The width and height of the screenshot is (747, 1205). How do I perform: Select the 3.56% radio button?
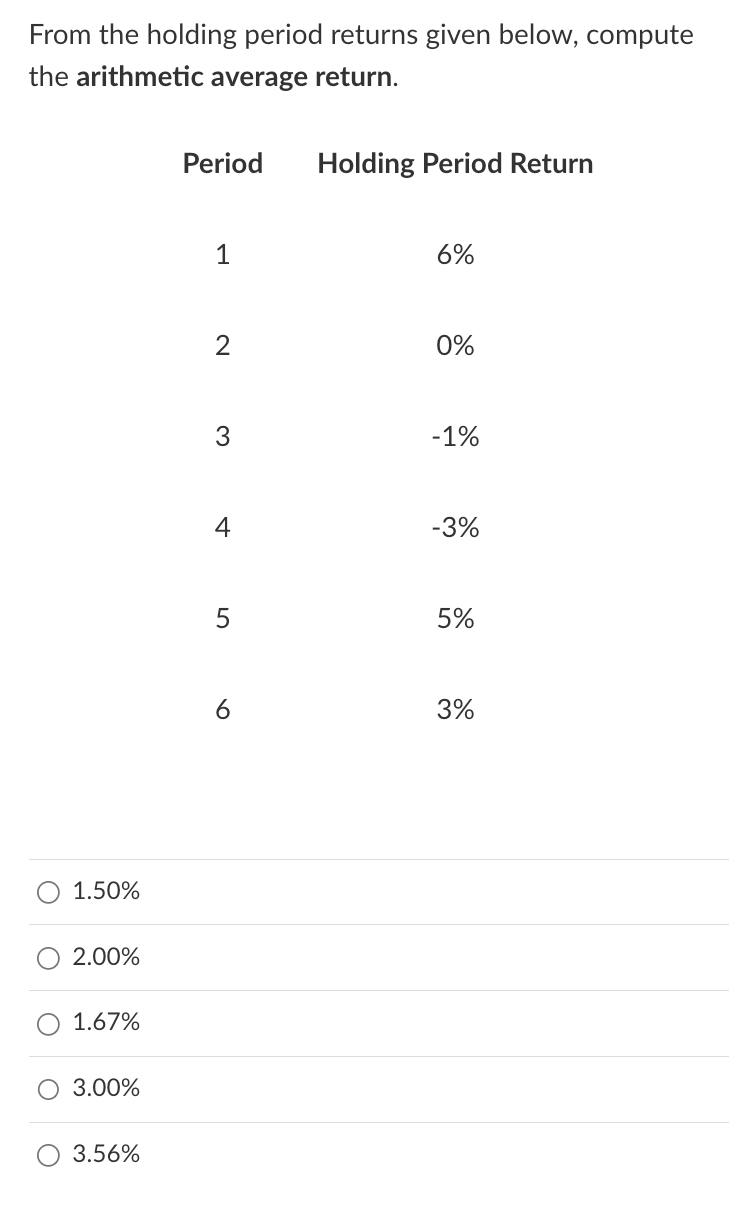(48, 1155)
